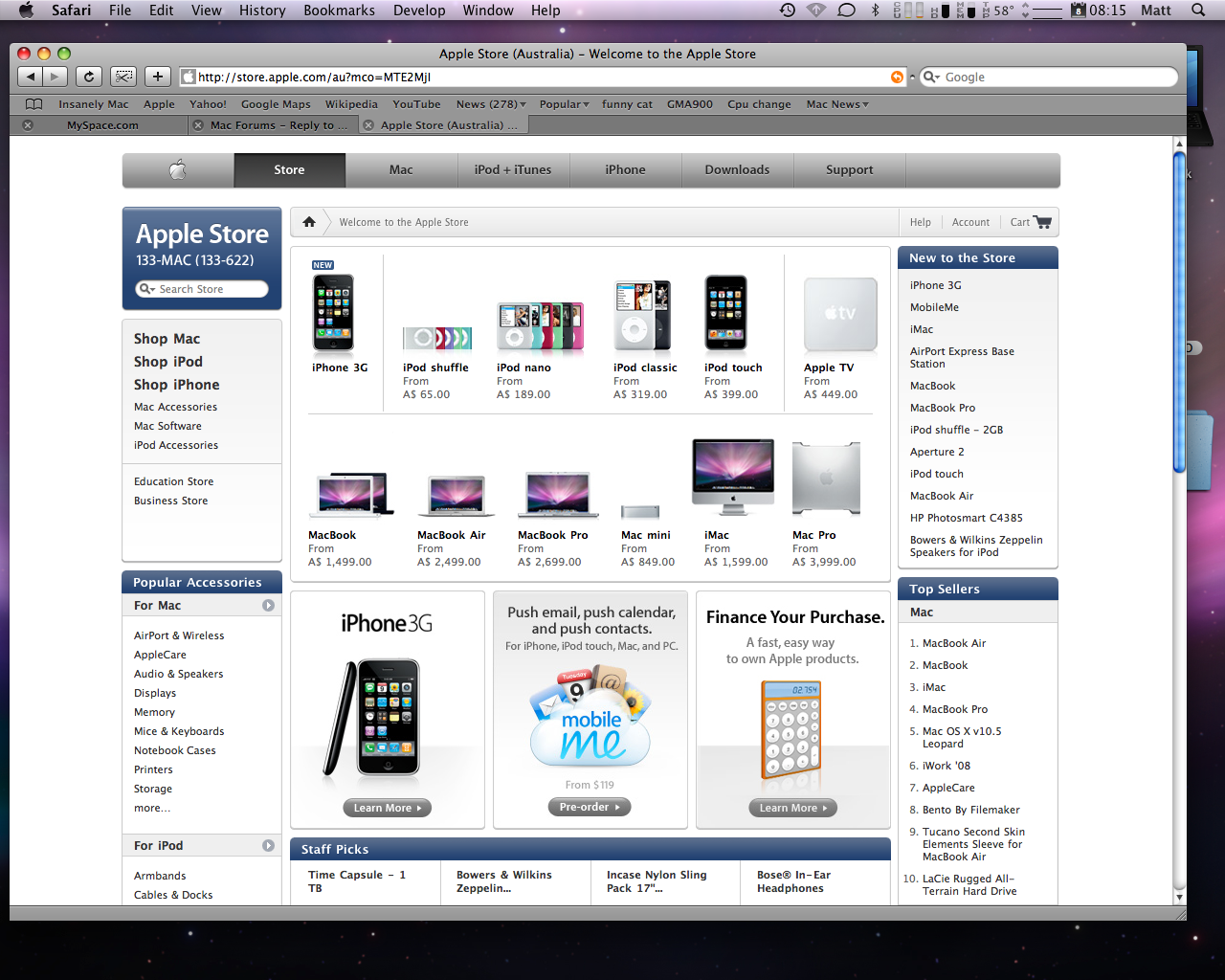This screenshot has width=1225, height=980.
Task: Reload the page with the refresh button
Action: click(x=89, y=77)
